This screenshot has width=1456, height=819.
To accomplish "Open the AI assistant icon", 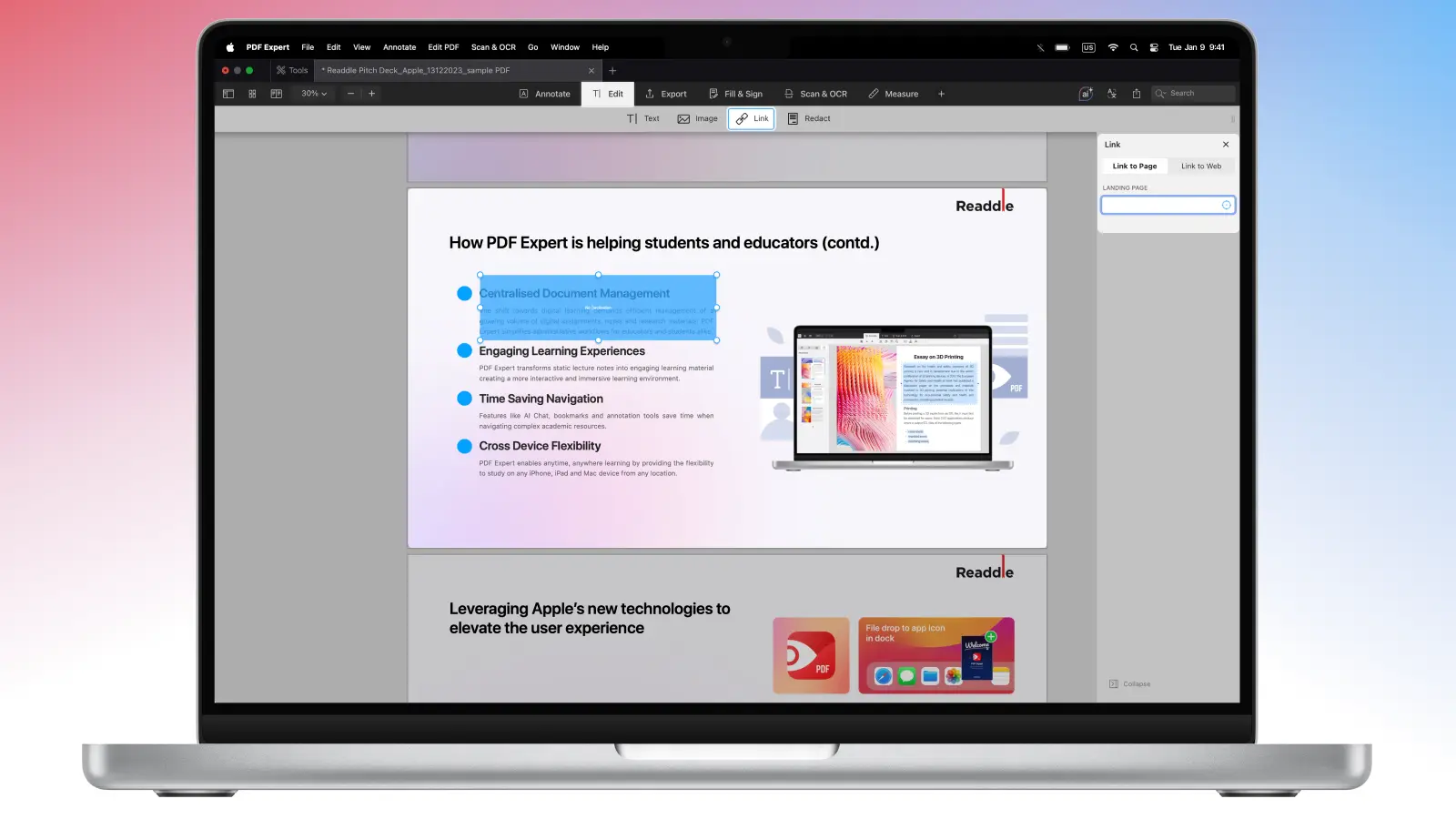I will tap(1086, 94).
